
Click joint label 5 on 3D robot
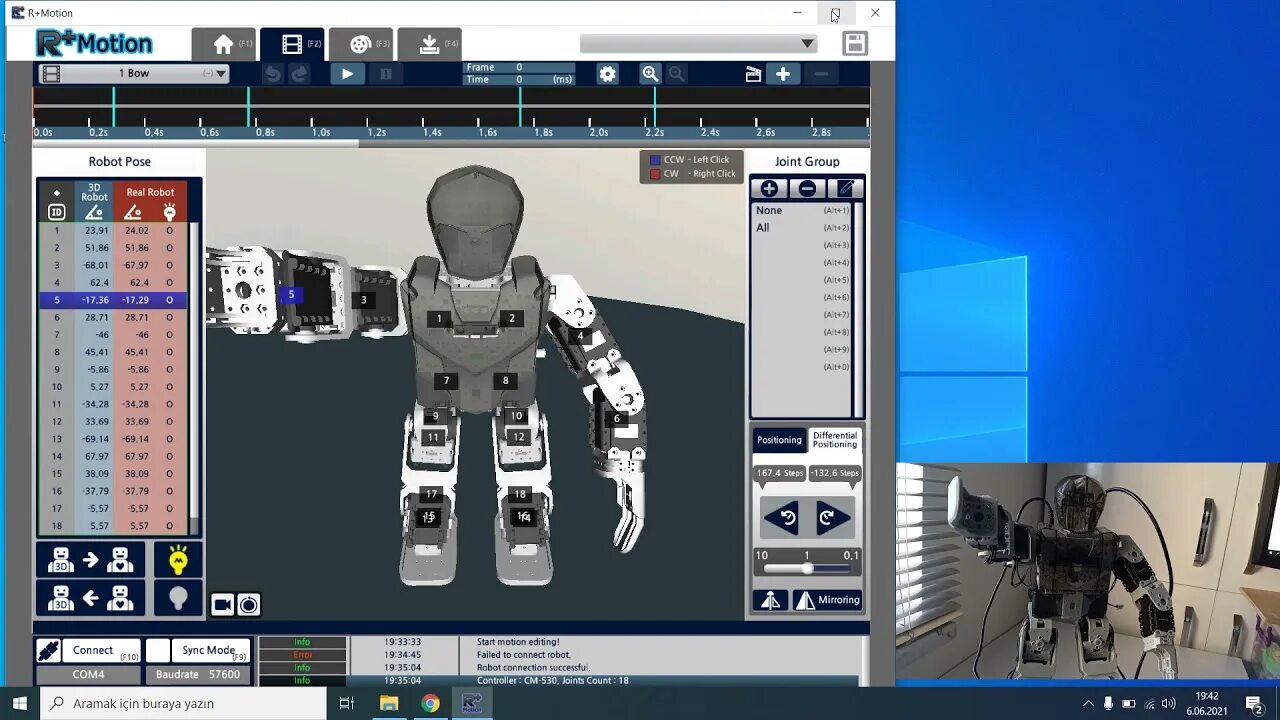pos(291,294)
